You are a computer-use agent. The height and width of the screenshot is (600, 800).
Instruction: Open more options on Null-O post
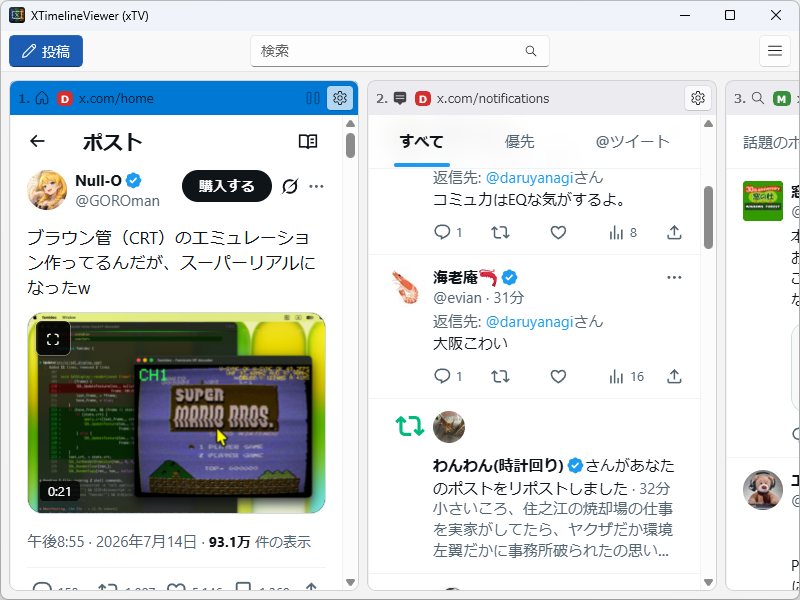[x=316, y=186]
